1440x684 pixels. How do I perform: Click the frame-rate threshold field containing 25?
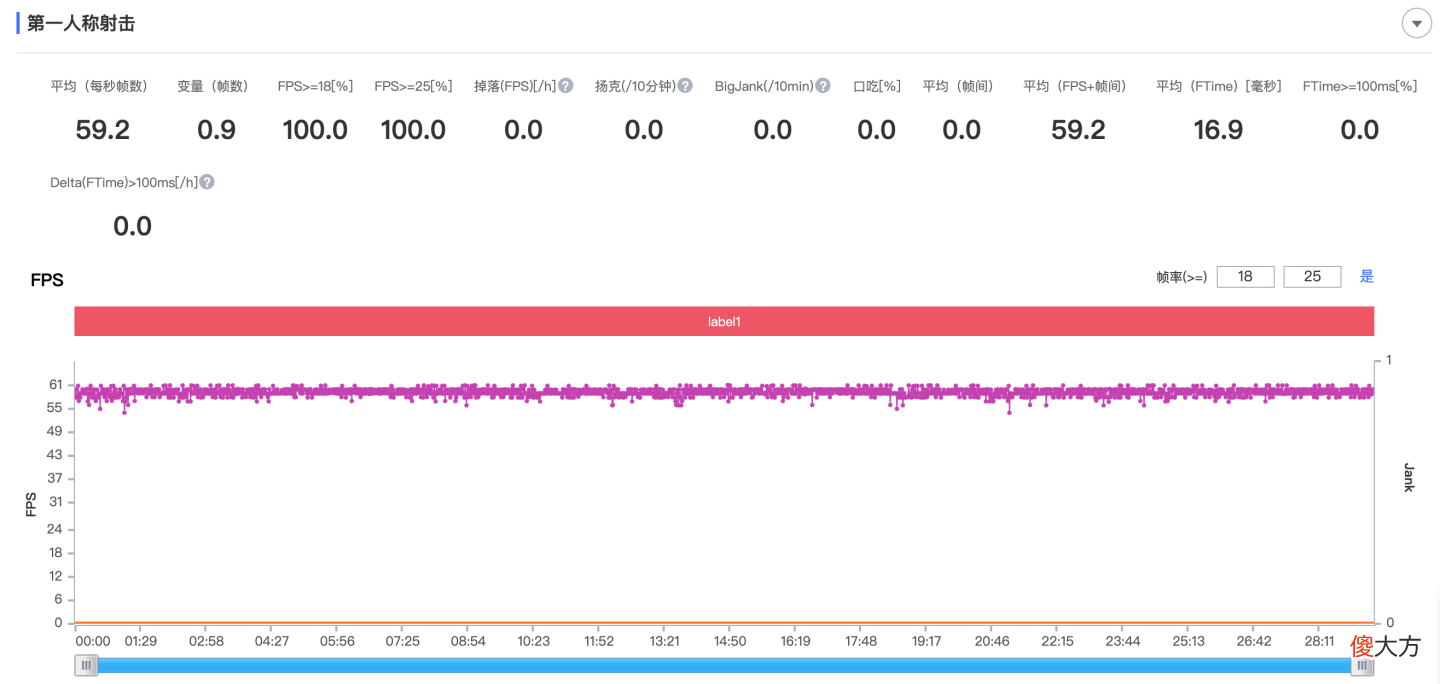click(1312, 277)
